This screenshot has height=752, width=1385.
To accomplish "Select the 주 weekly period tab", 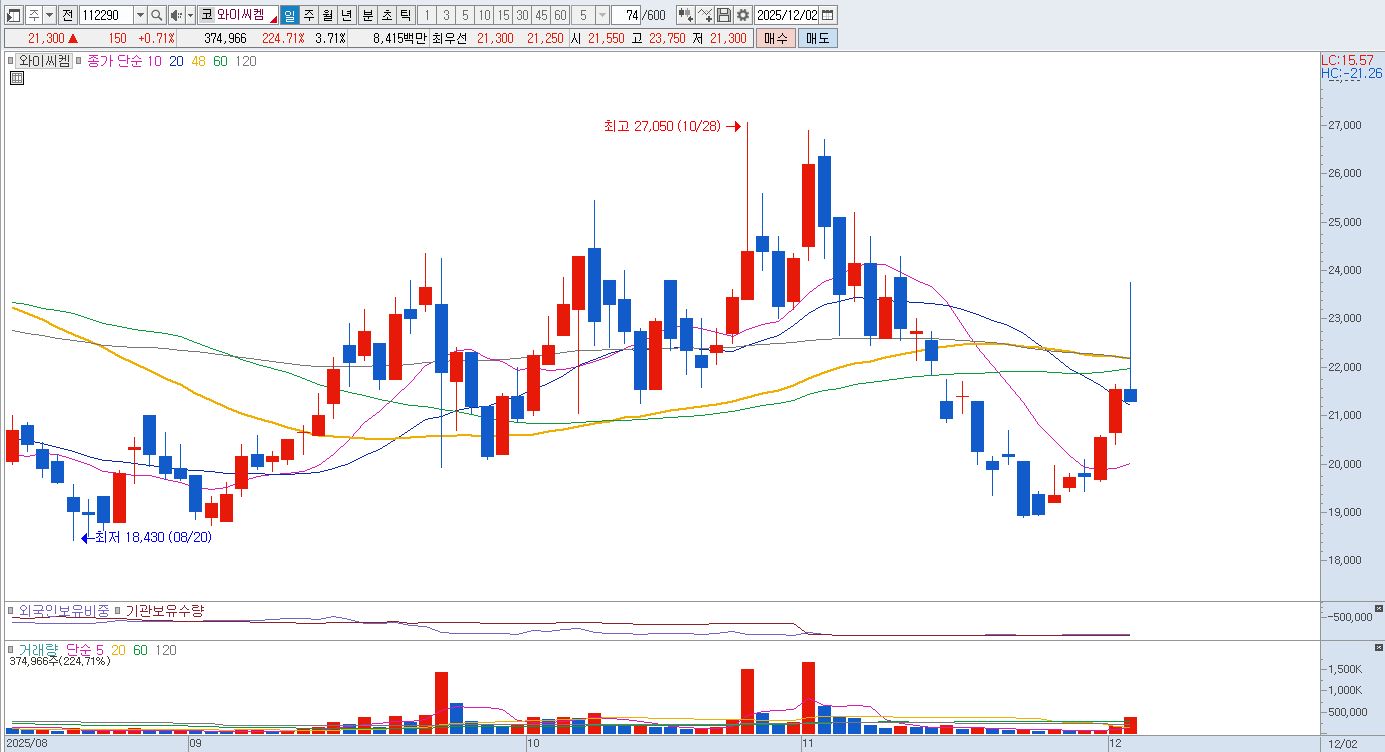I will [x=308, y=15].
